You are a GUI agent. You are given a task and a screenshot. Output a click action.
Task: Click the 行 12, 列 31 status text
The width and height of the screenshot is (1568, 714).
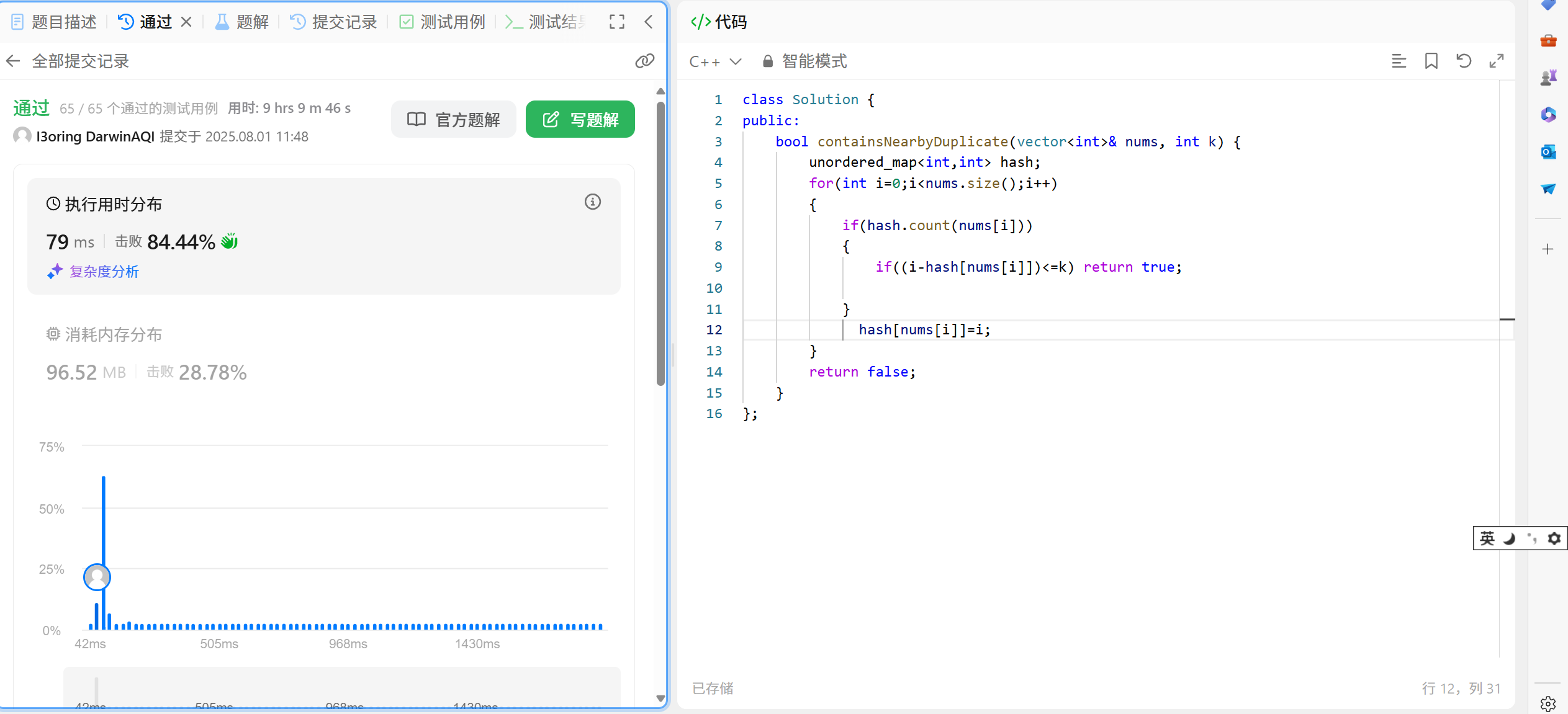point(1461,689)
